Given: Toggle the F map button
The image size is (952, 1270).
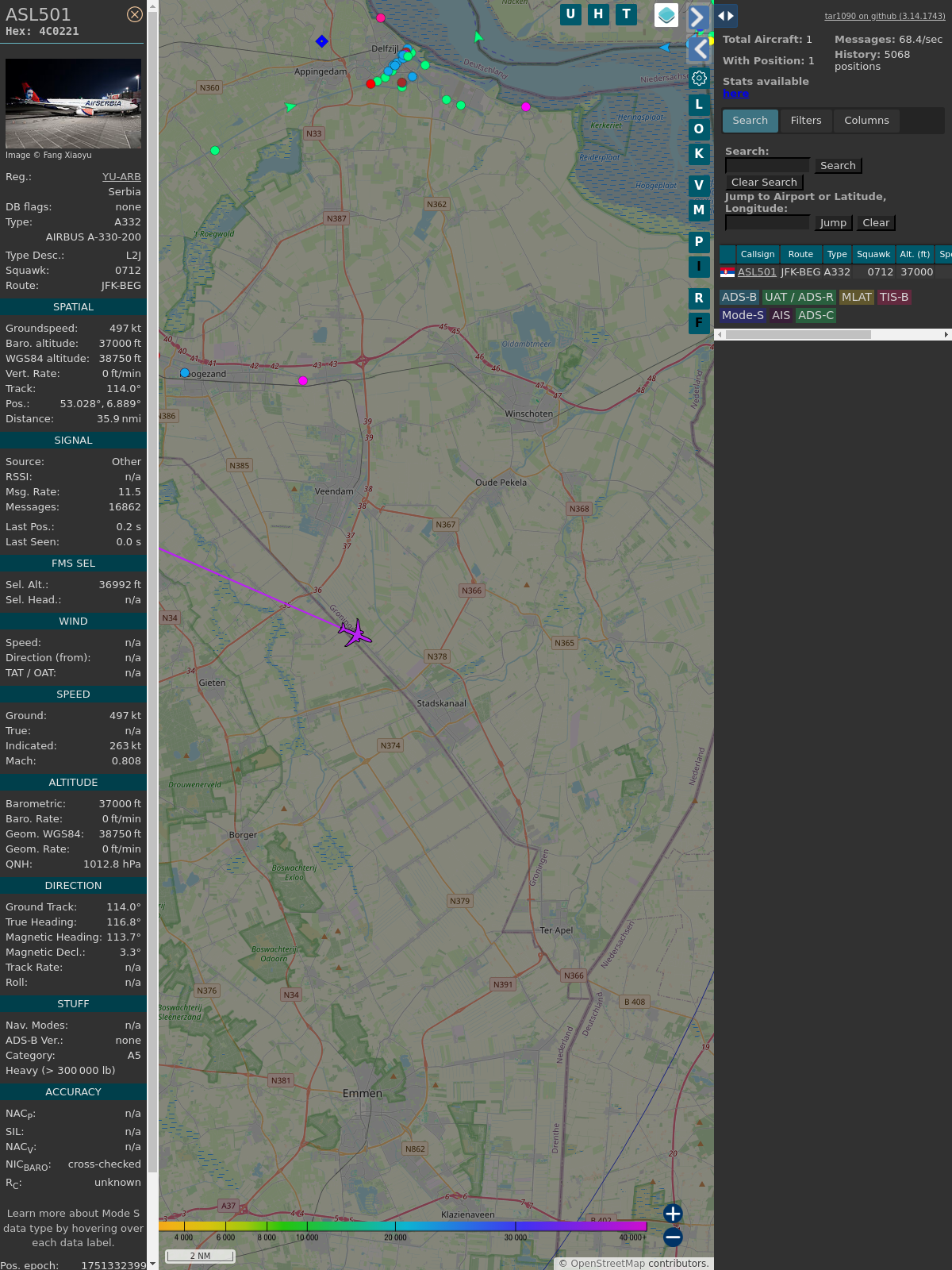Looking at the screenshot, I should pos(699,322).
